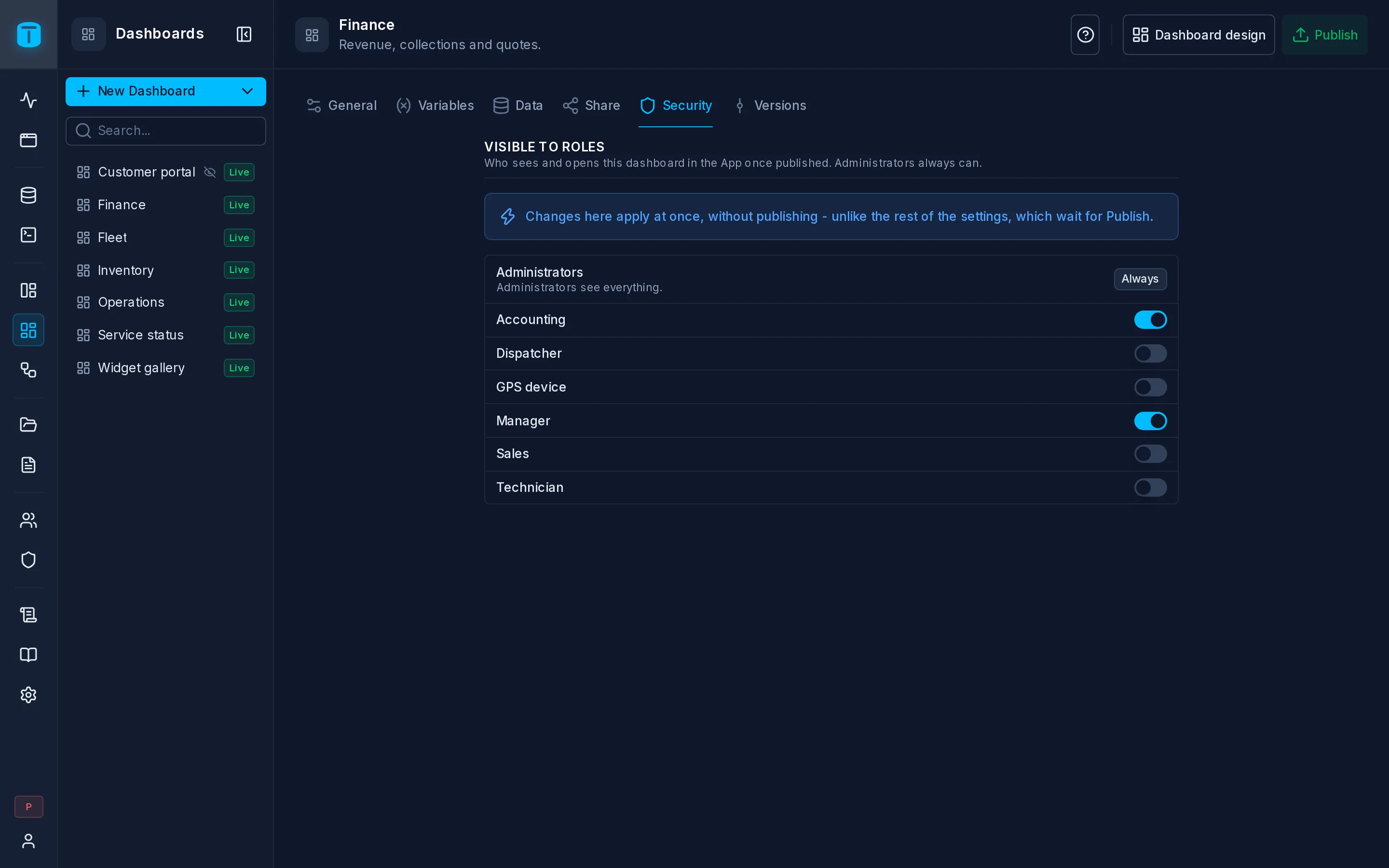Click the layout panels icon in sidebar

(28, 290)
